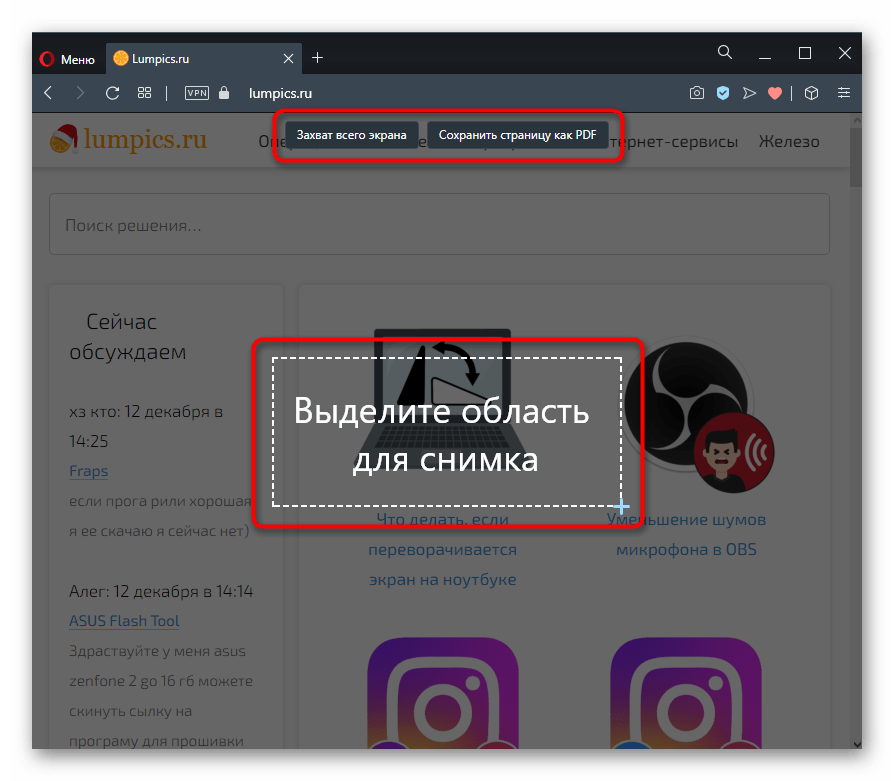This screenshot has width=894, height=781.
Task: Open a new tab with plus button
Action: tap(318, 58)
